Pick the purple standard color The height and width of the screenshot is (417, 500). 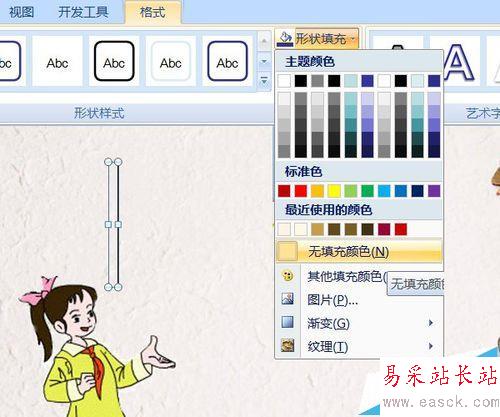click(434, 191)
